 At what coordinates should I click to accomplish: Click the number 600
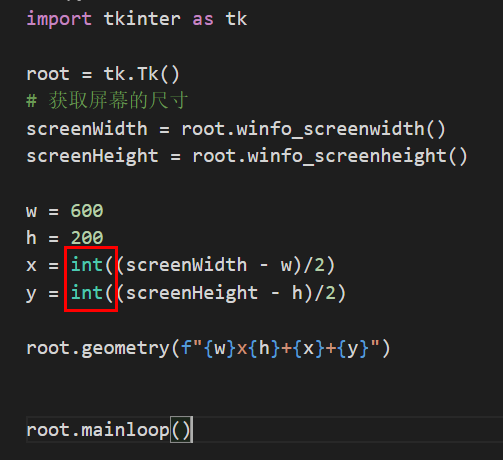[87, 211]
